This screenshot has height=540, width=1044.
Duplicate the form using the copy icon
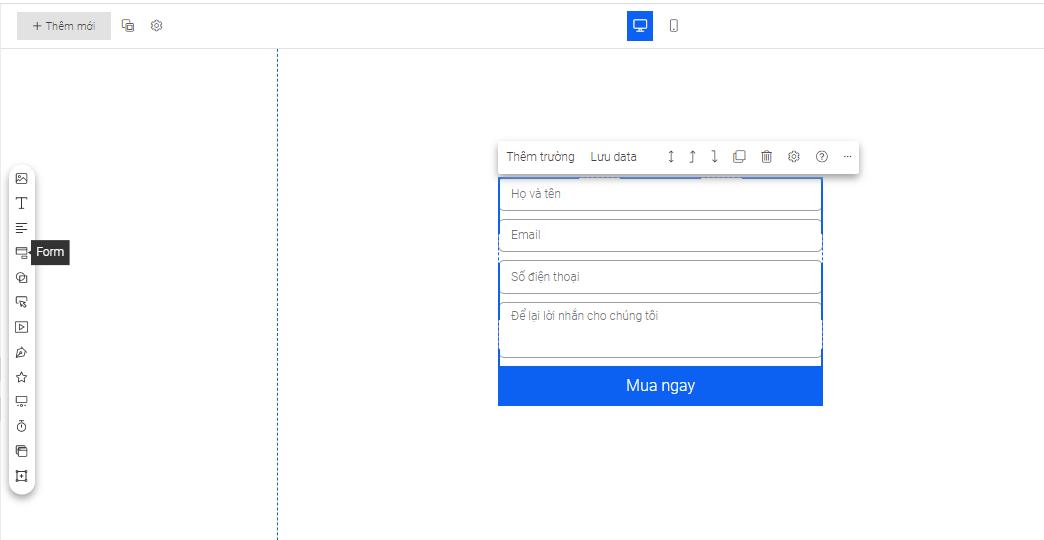[x=739, y=157]
